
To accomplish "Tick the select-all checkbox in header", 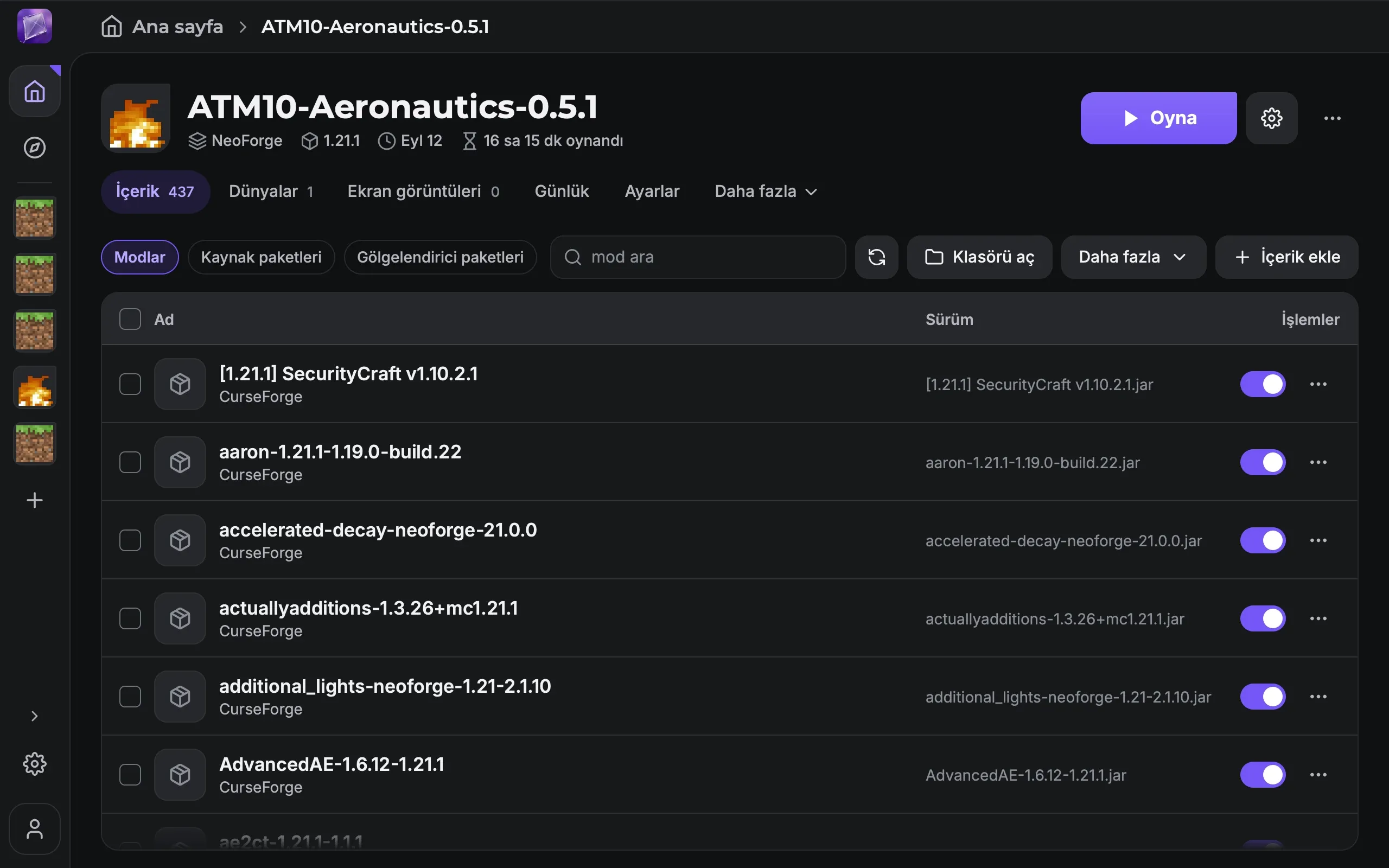I will (x=130, y=319).
